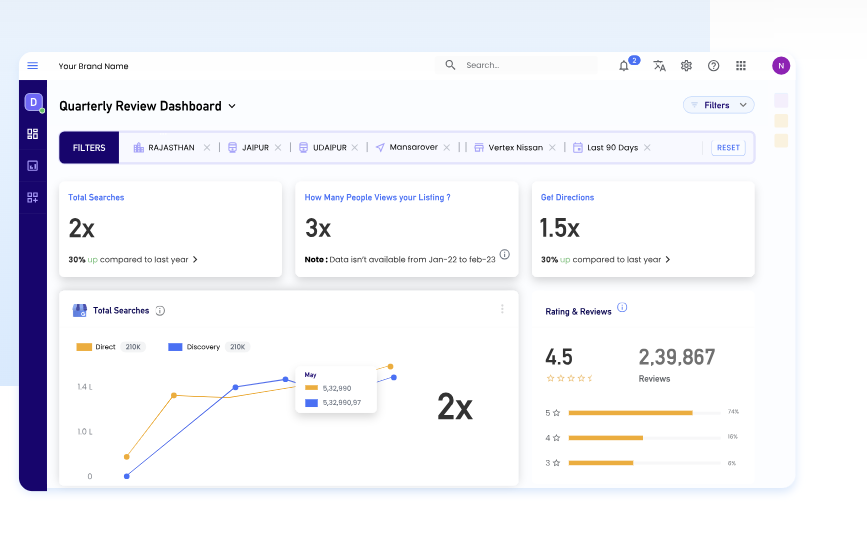The width and height of the screenshot is (867, 547).
Task: Click the Total Searches chart info icon
Action: (x=160, y=311)
